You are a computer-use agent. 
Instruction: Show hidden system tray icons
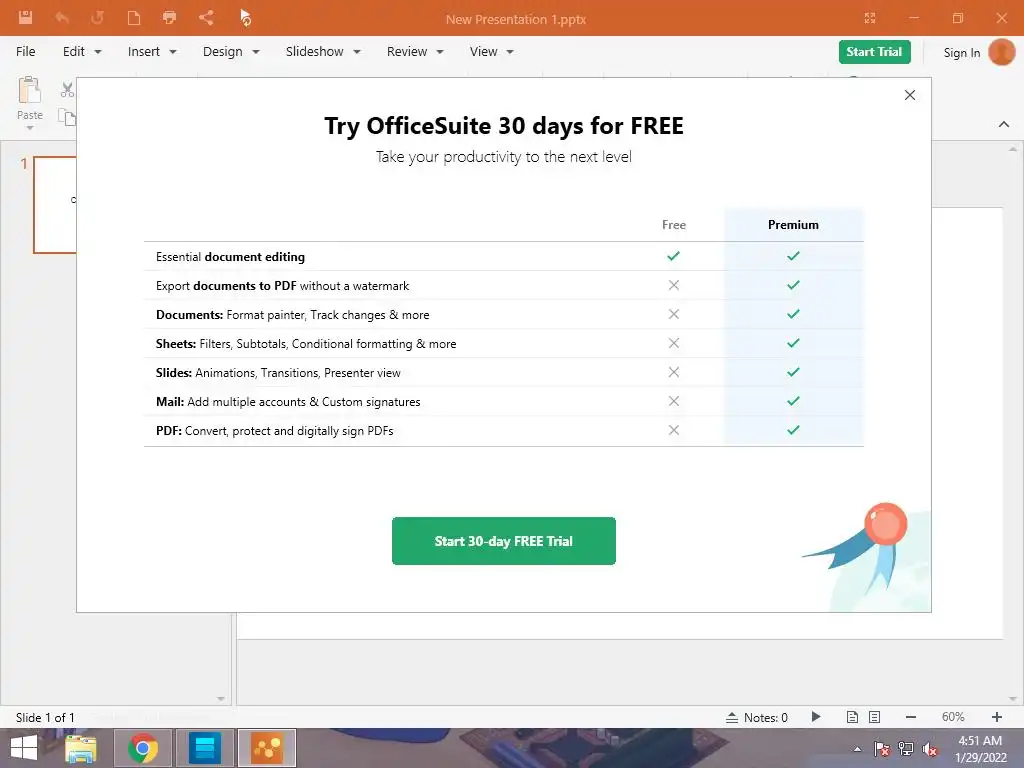857,749
